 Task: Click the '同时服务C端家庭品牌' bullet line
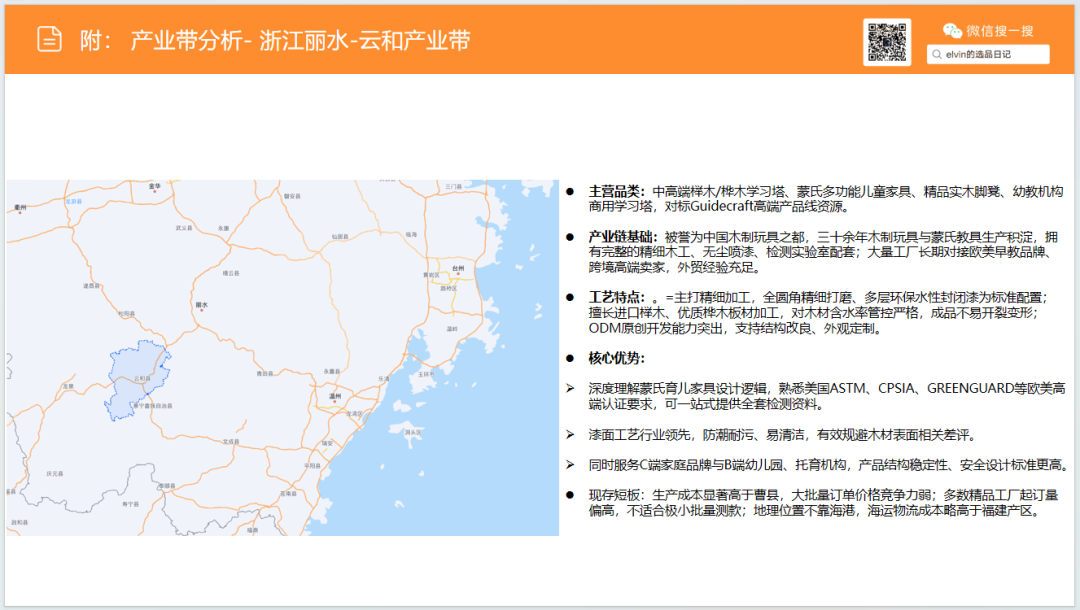(828, 465)
